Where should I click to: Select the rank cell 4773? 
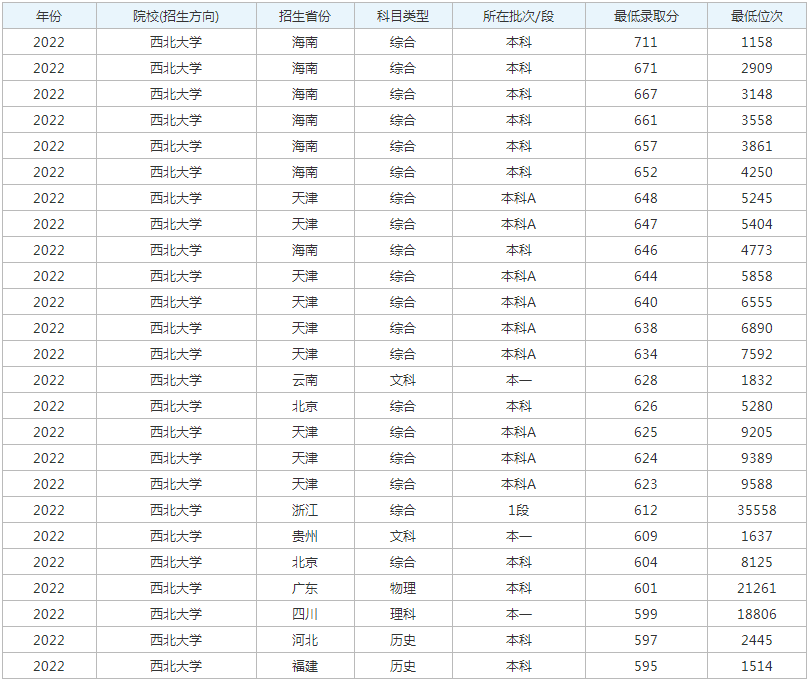757,250
